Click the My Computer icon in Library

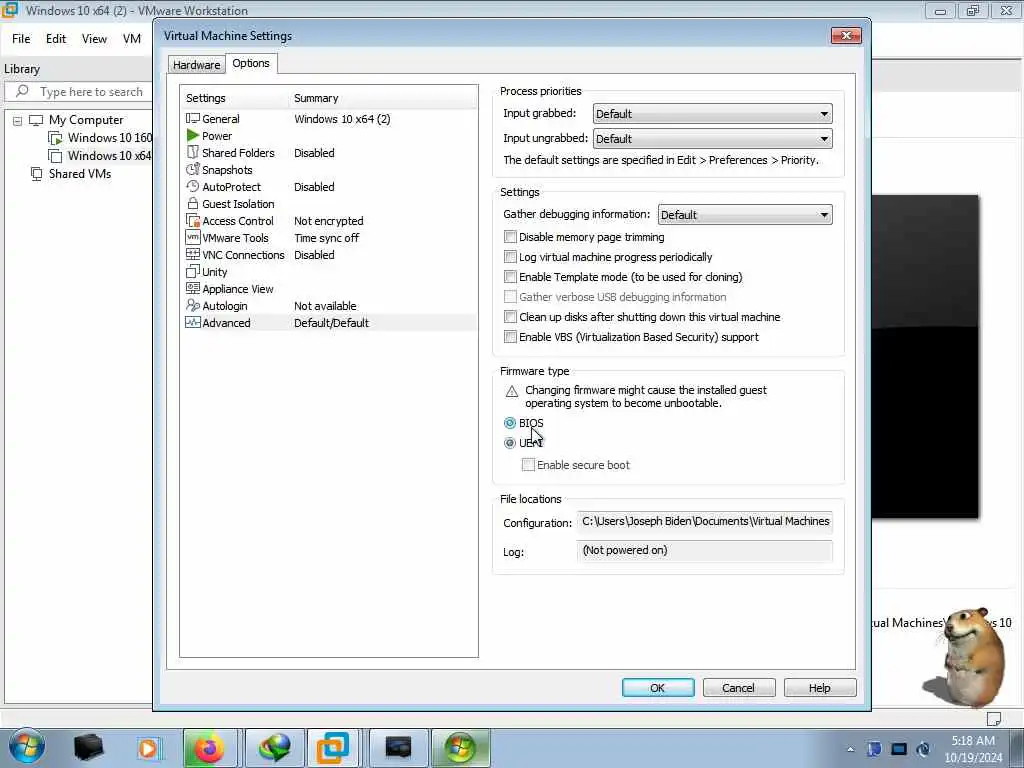[x=37, y=120]
